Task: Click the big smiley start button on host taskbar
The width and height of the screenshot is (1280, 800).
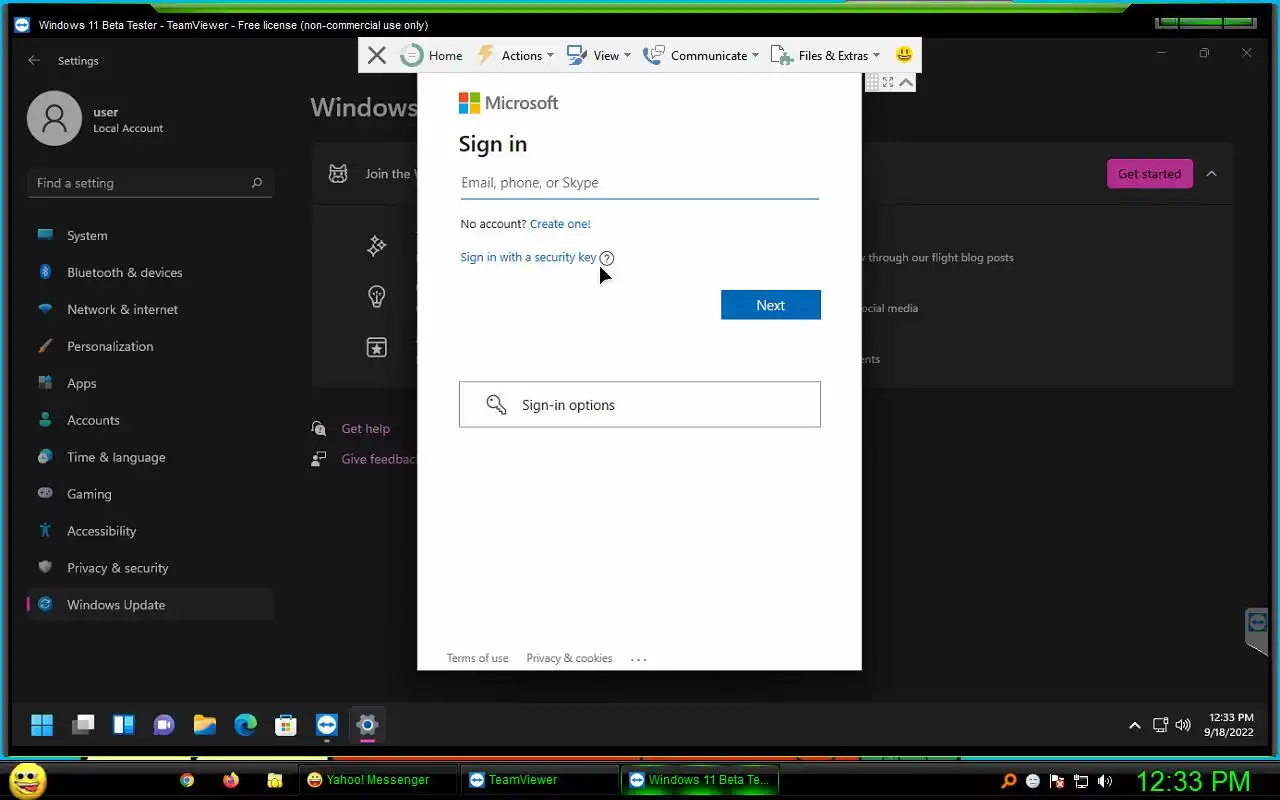Action: click(27, 780)
